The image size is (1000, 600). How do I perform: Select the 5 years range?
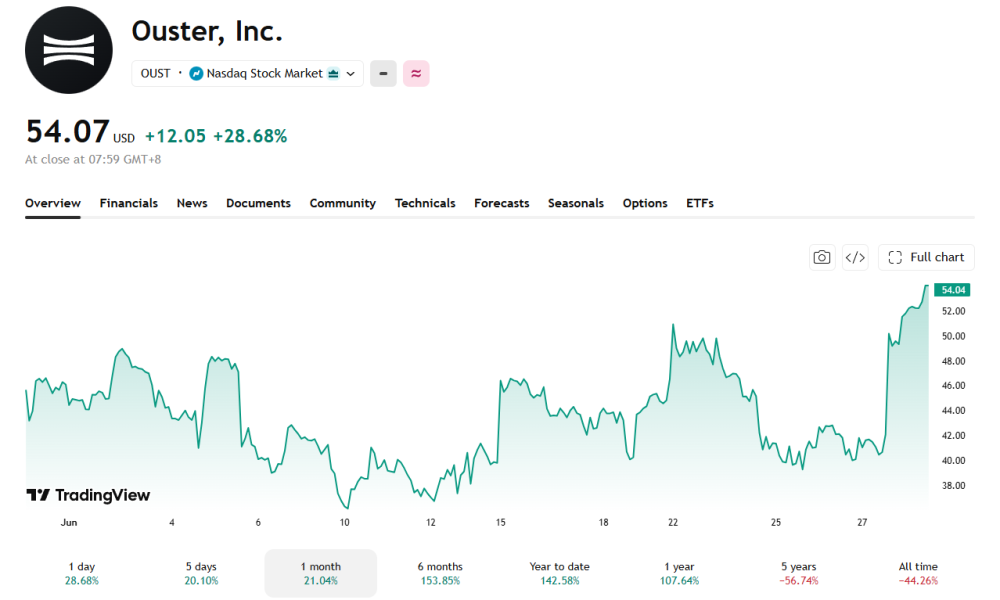click(x=798, y=573)
